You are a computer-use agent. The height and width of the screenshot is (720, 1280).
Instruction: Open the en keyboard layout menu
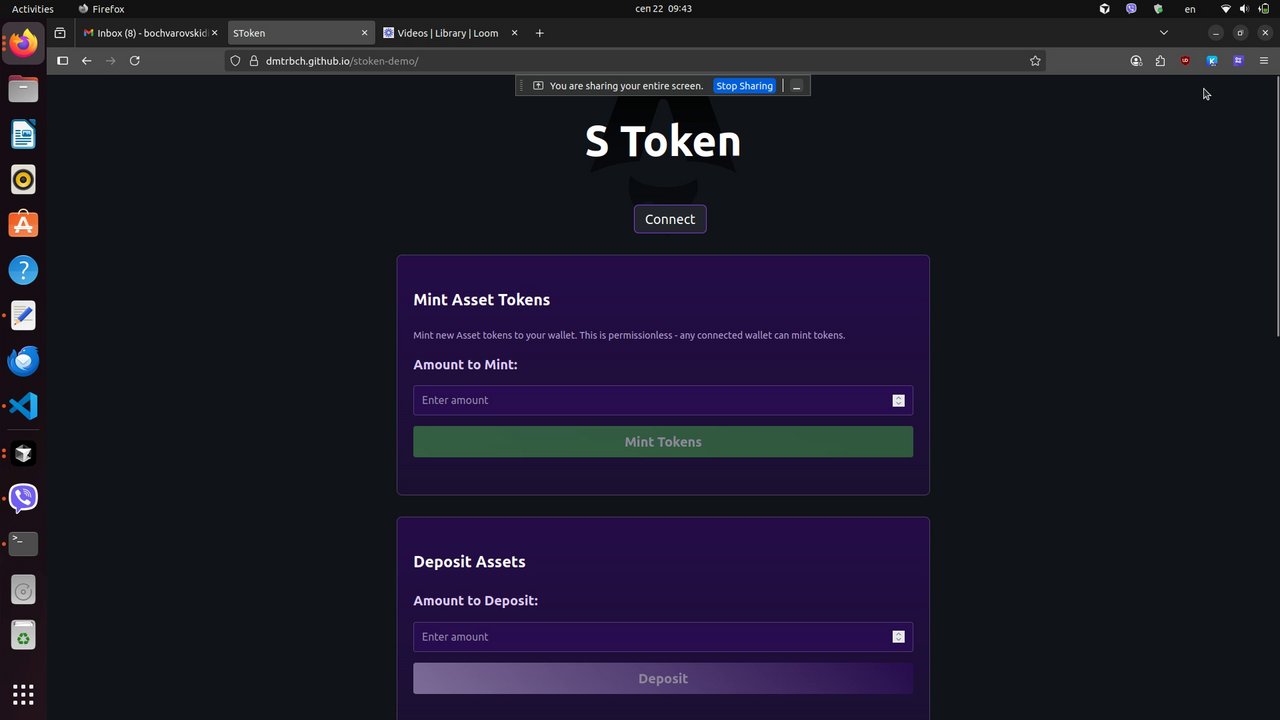click(1190, 9)
